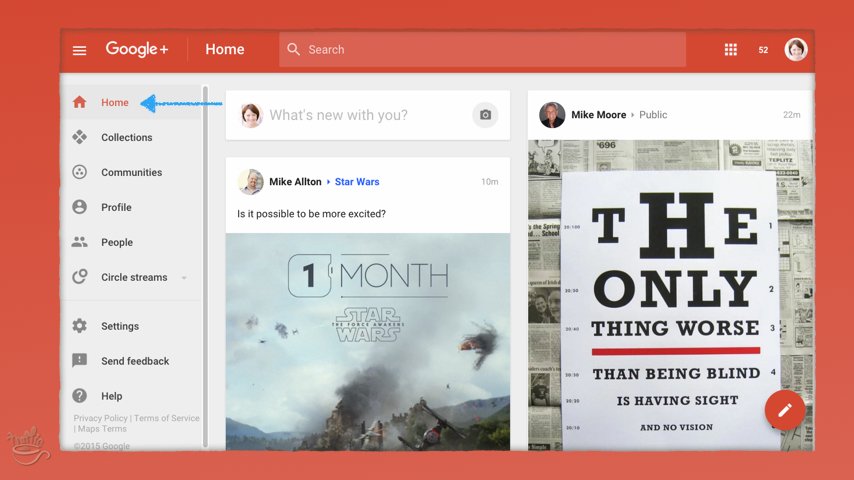This screenshot has width=854, height=480.
Task: Select Communities in the sidebar
Action: (134, 172)
